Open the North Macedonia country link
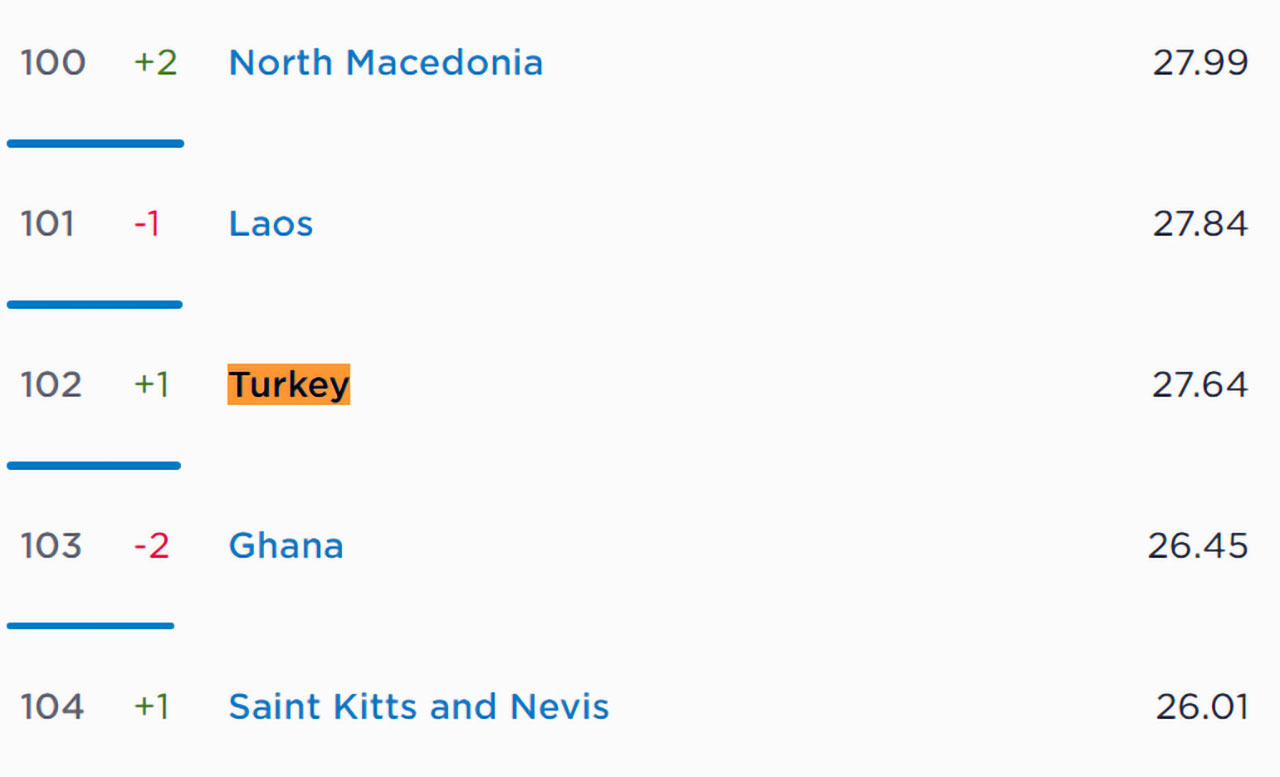 385,63
